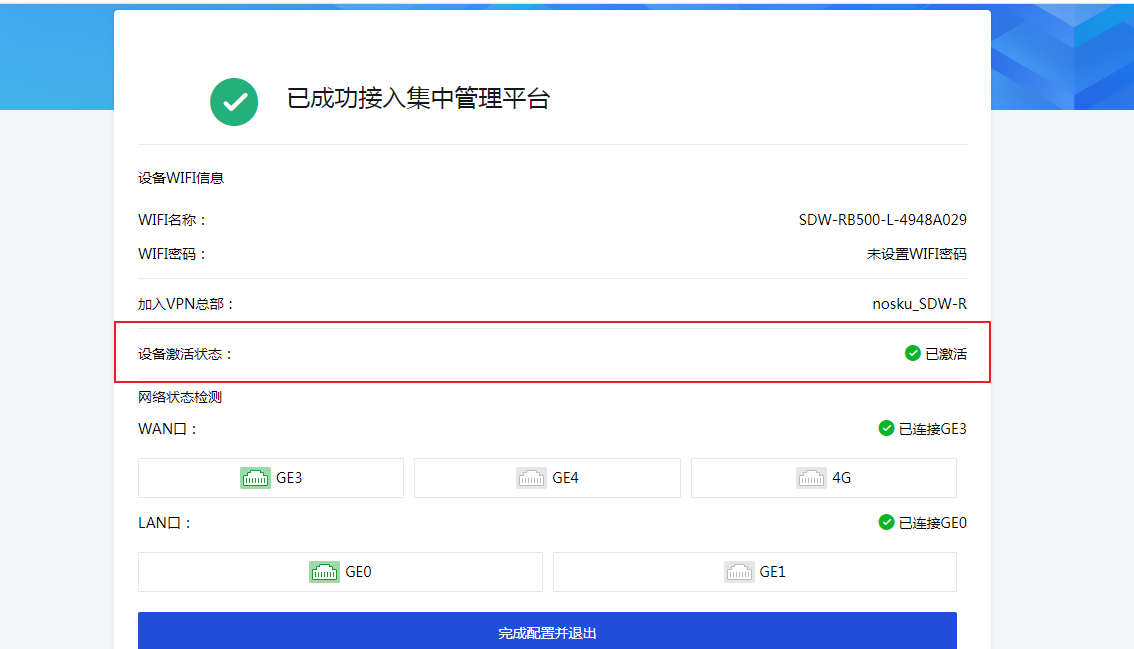Click the large green success checkmark icon
Image resolution: width=1134 pixels, height=649 pixels.
[x=234, y=102]
